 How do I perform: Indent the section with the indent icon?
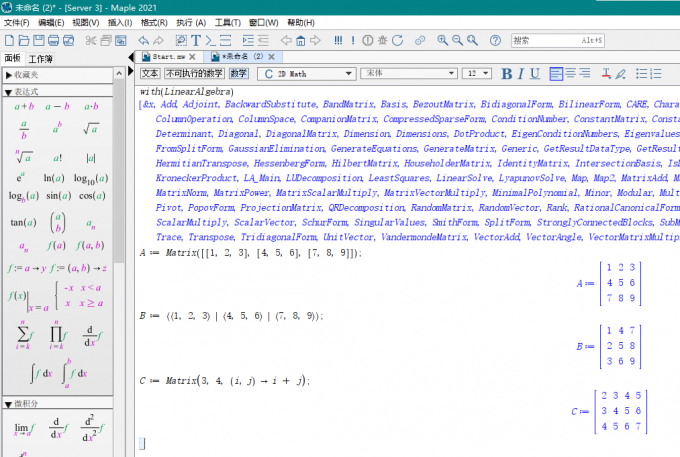(248, 40)
